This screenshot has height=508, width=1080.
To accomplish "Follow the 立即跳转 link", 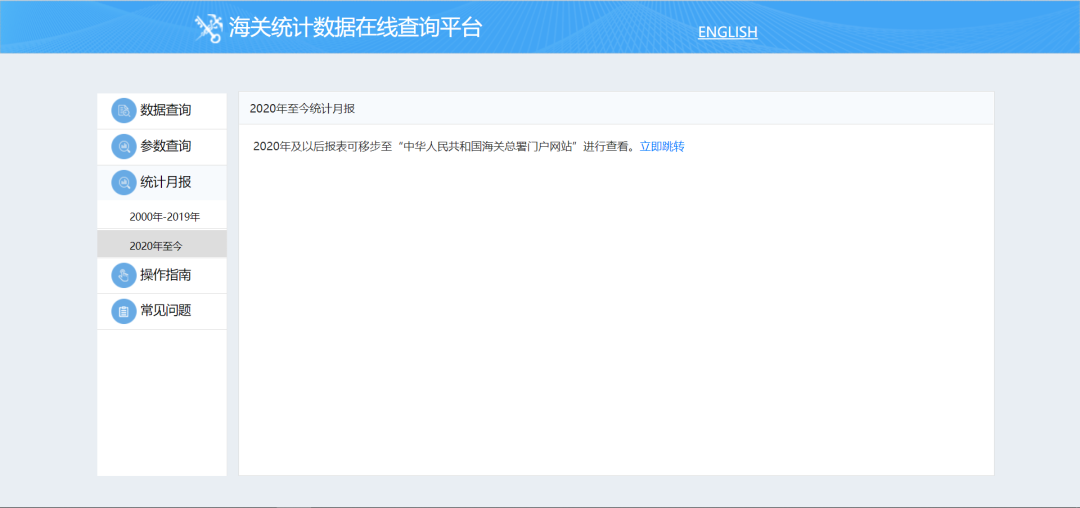I will [662, 147].
